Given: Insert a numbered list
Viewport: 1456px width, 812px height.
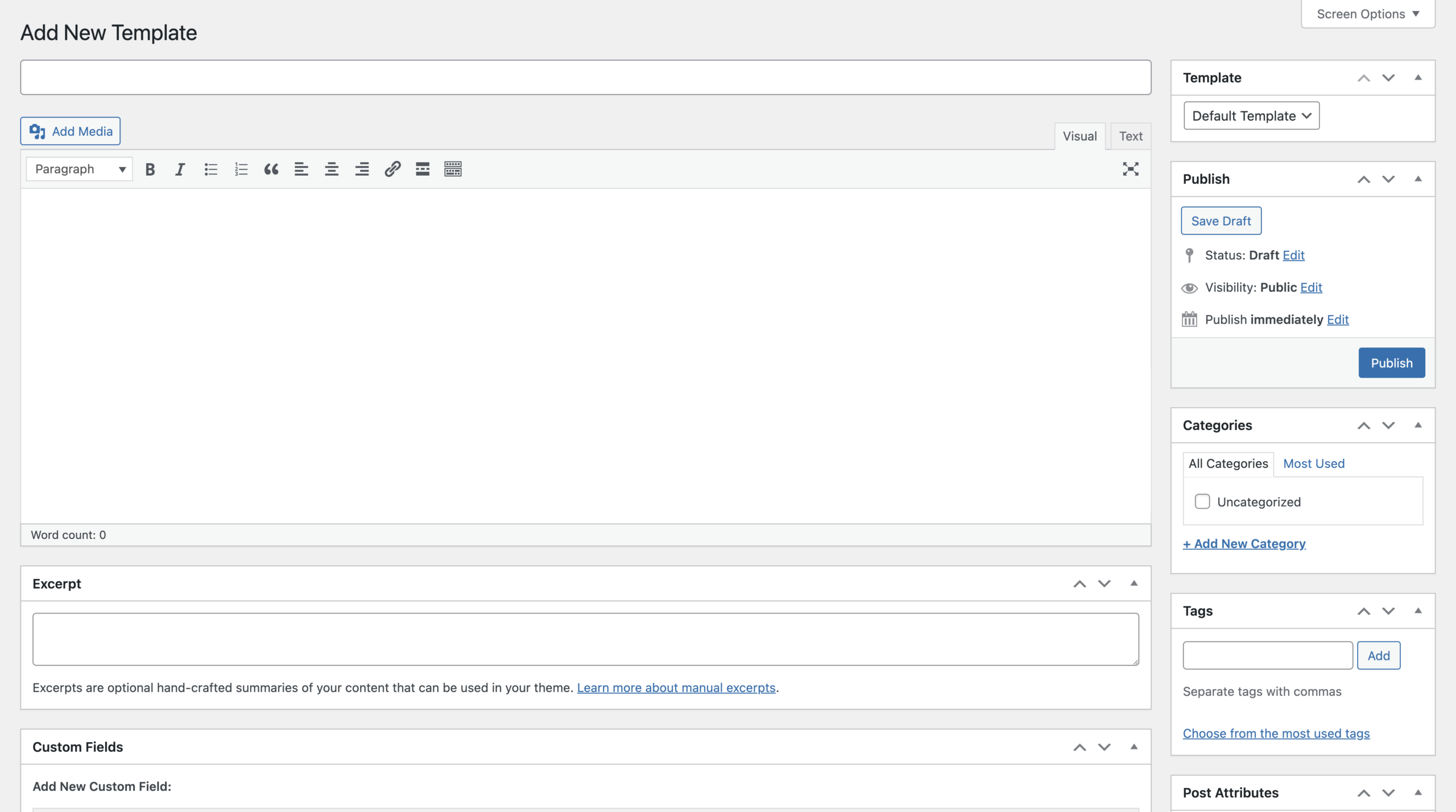Looking at the screenshot, I should [241, 169].
